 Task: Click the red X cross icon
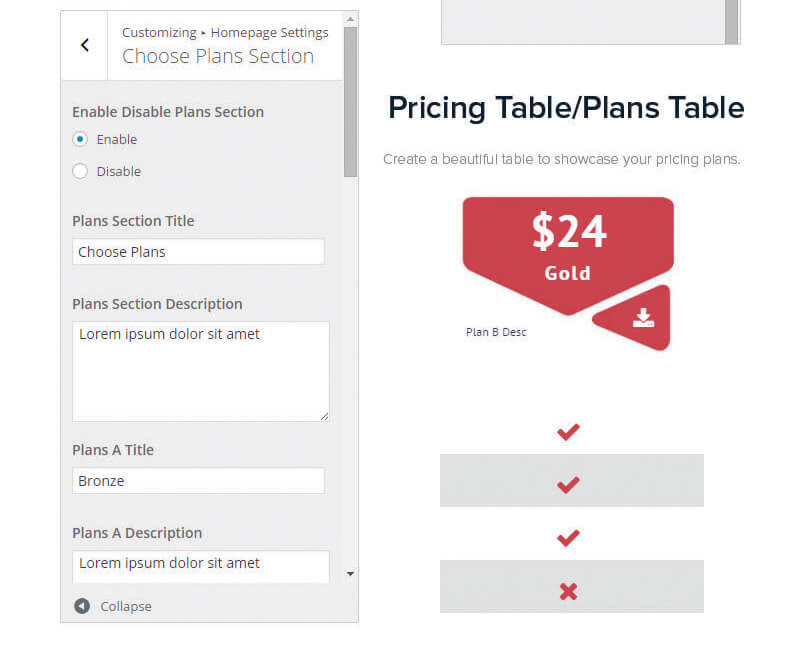pyautogui.click(x=568, y=591)
